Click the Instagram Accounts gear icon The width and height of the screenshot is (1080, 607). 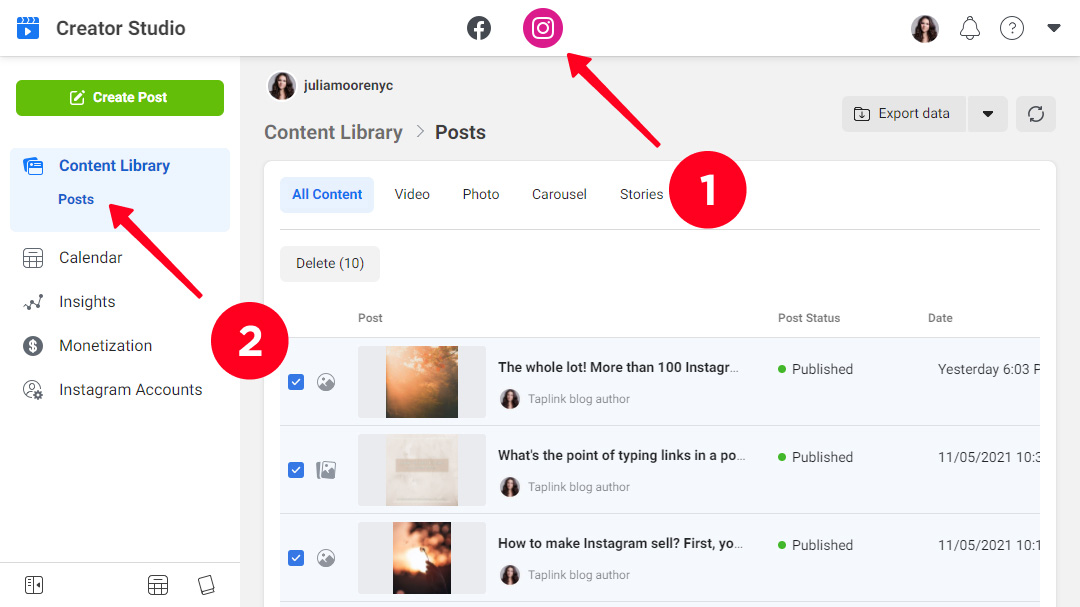click(x=33, y=390)
